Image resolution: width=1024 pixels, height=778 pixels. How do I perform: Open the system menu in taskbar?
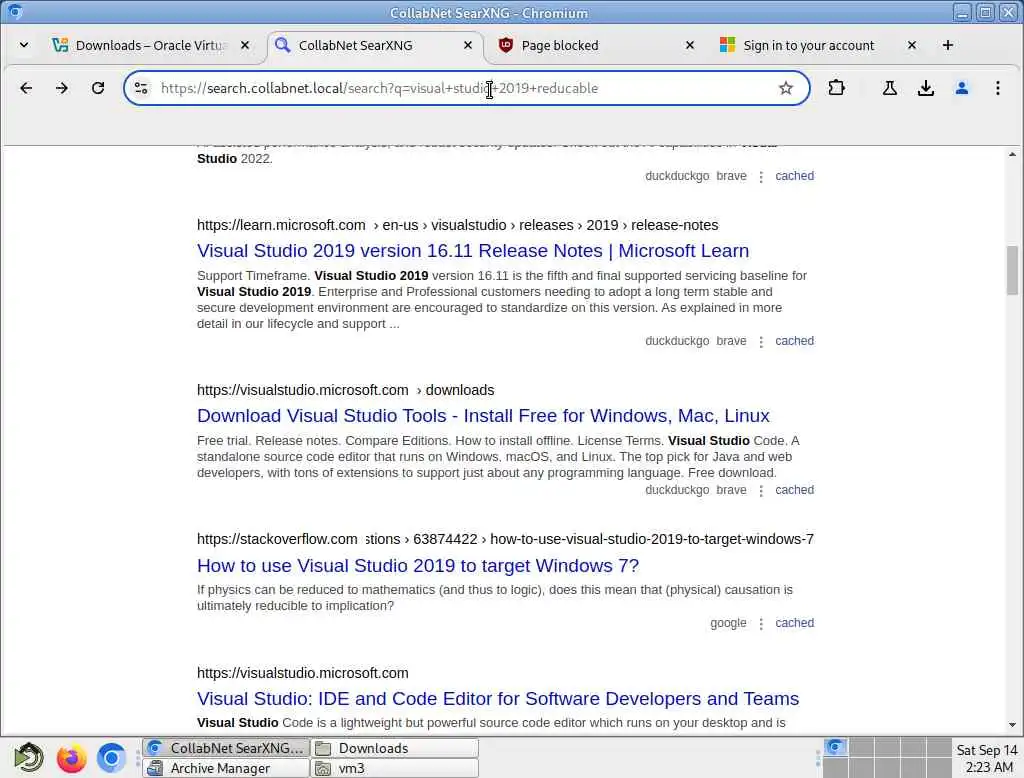tap(29, 758)
